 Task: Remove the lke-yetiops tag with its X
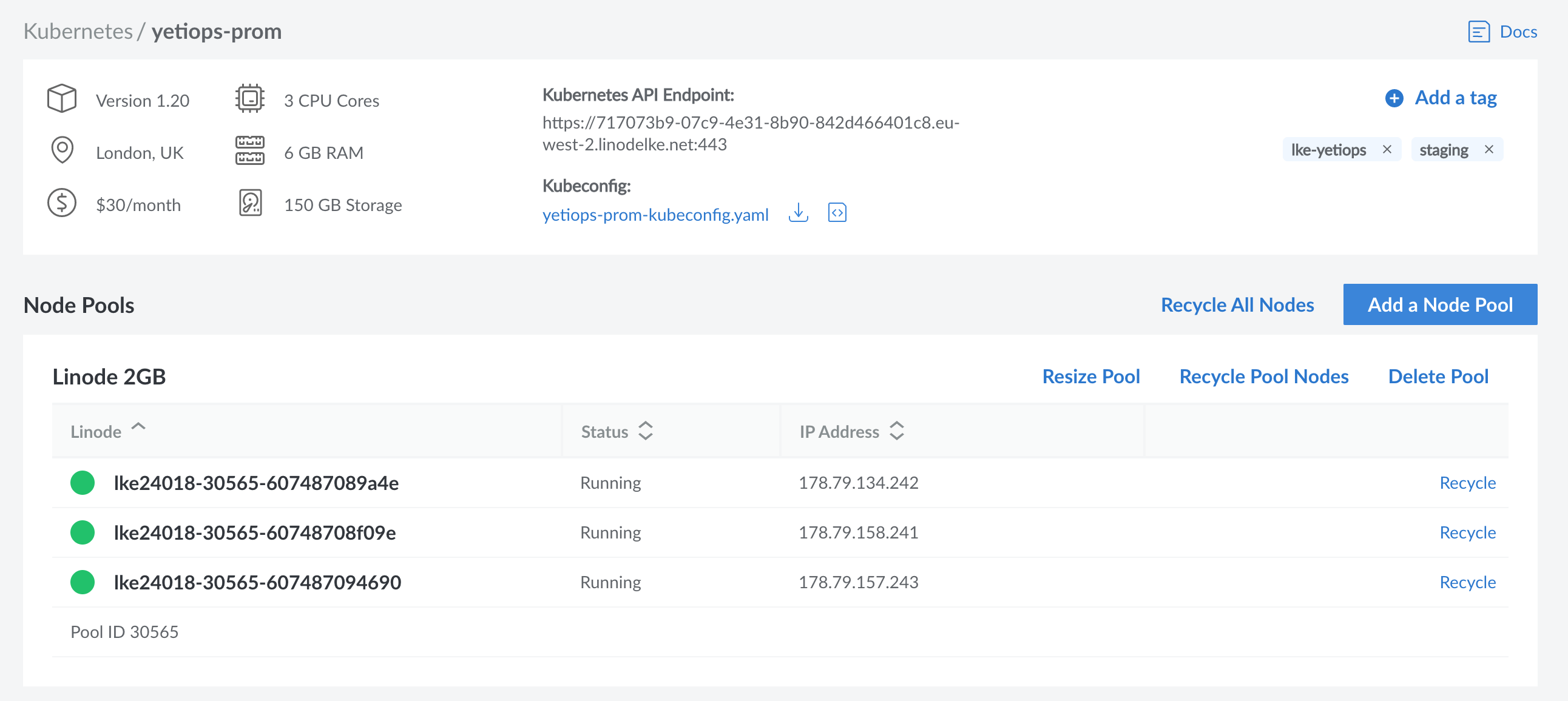click(x=1388, y=149)
